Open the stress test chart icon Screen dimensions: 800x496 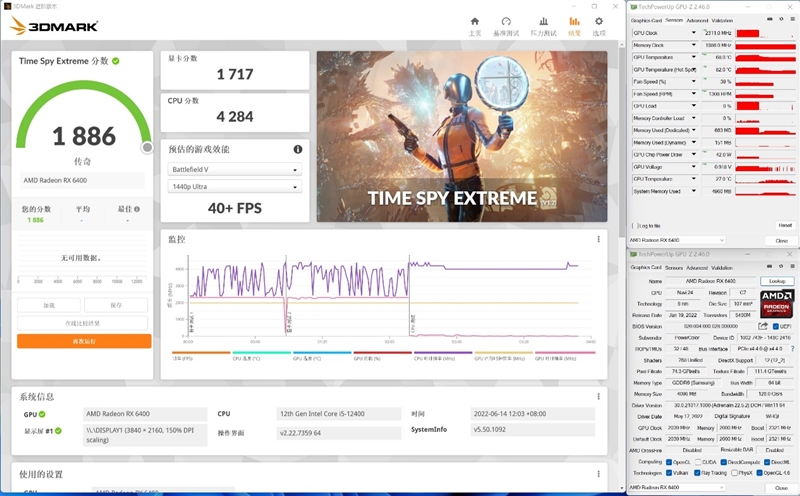point(543,21)
